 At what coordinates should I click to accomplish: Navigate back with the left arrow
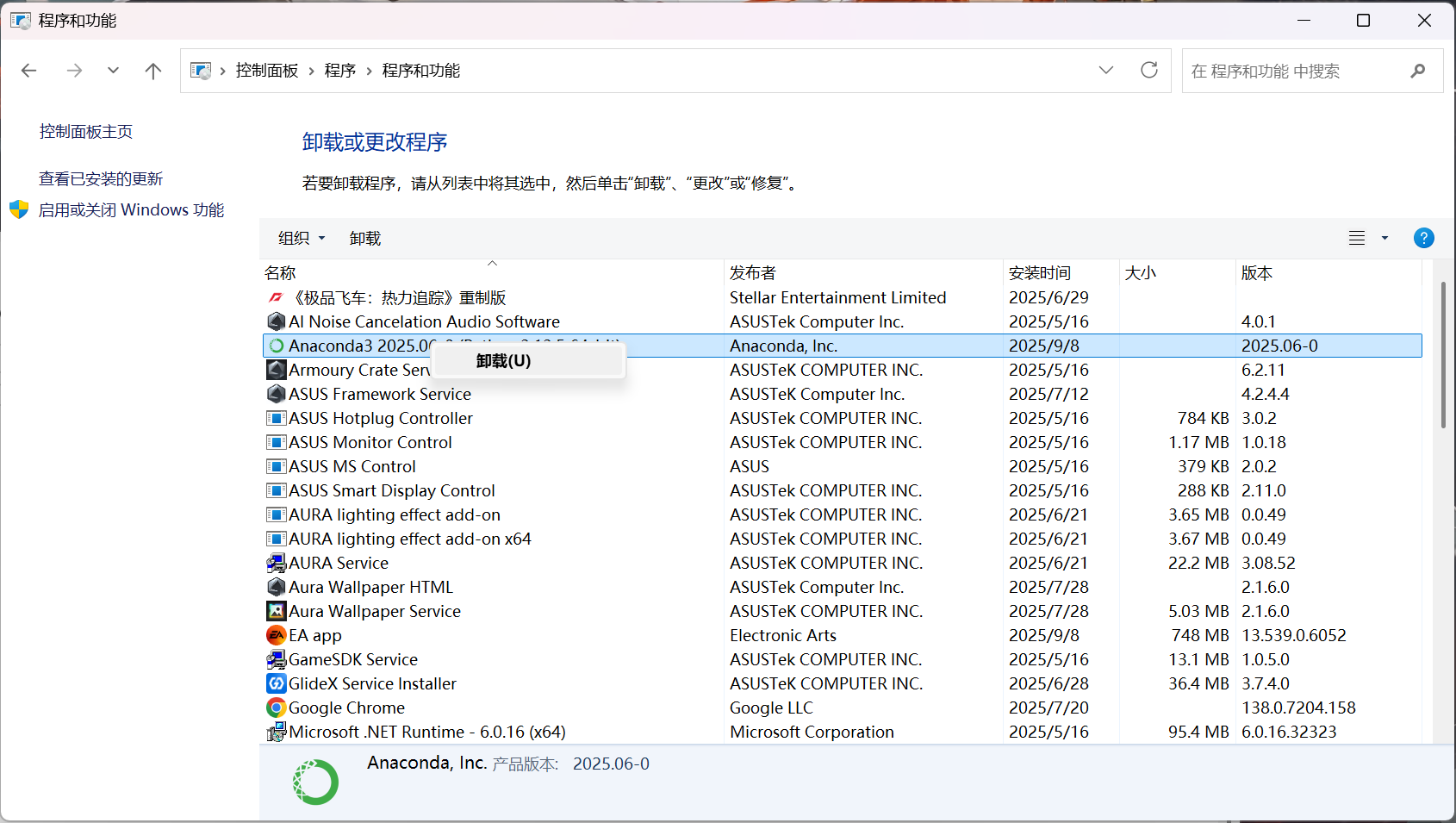coord(28,71)
